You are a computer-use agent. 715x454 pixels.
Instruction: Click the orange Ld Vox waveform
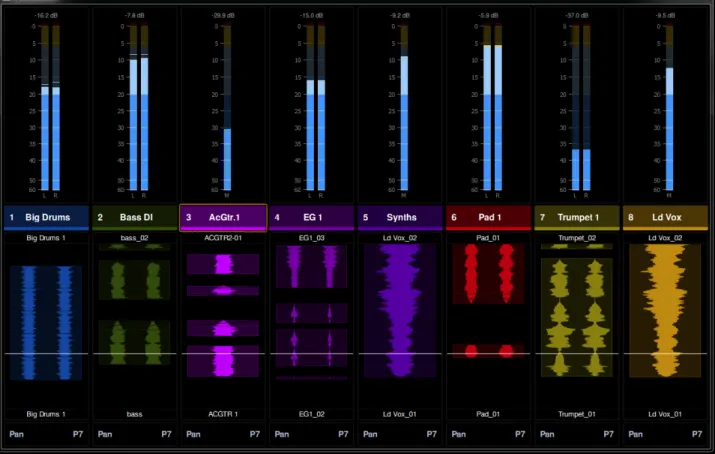665,311
